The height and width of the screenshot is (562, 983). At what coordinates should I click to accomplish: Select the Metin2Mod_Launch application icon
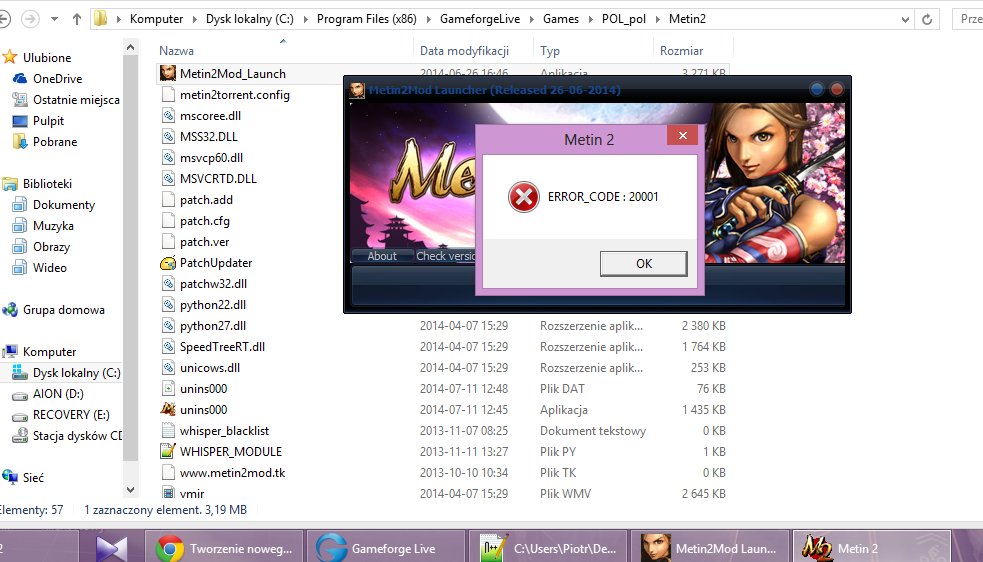click(167, 73)
